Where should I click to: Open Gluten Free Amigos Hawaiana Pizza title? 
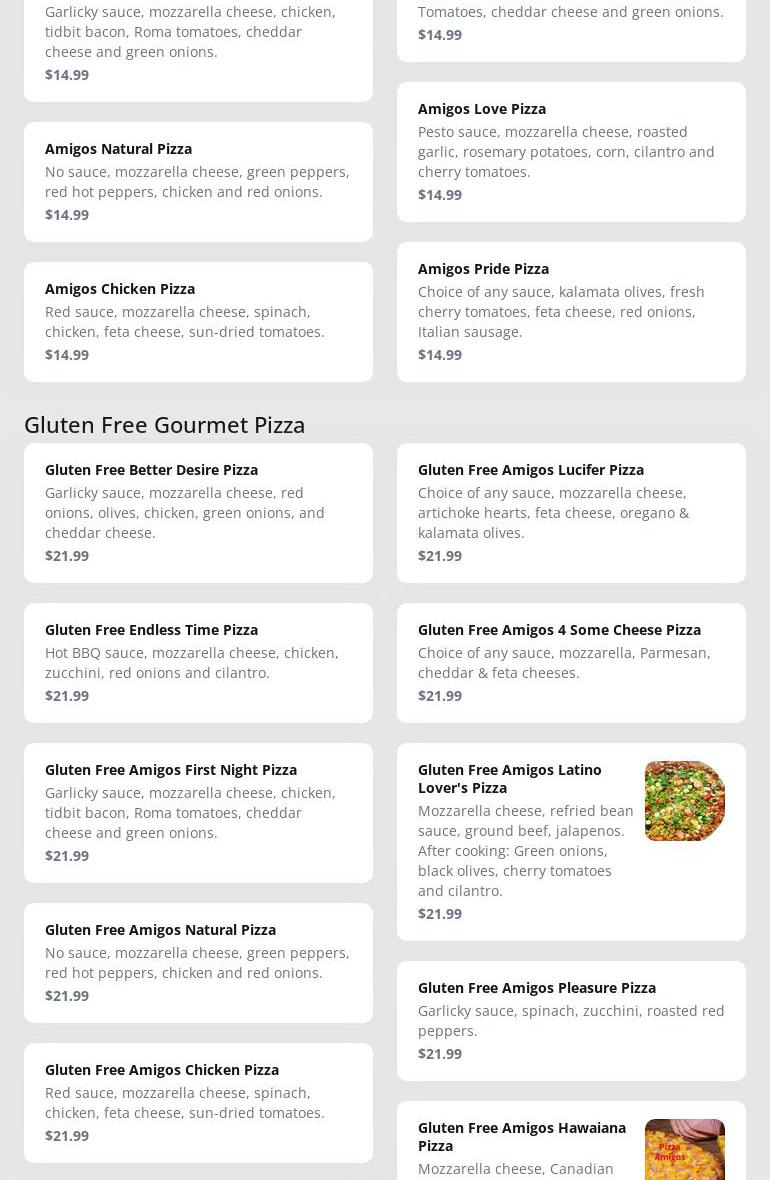522,1136
